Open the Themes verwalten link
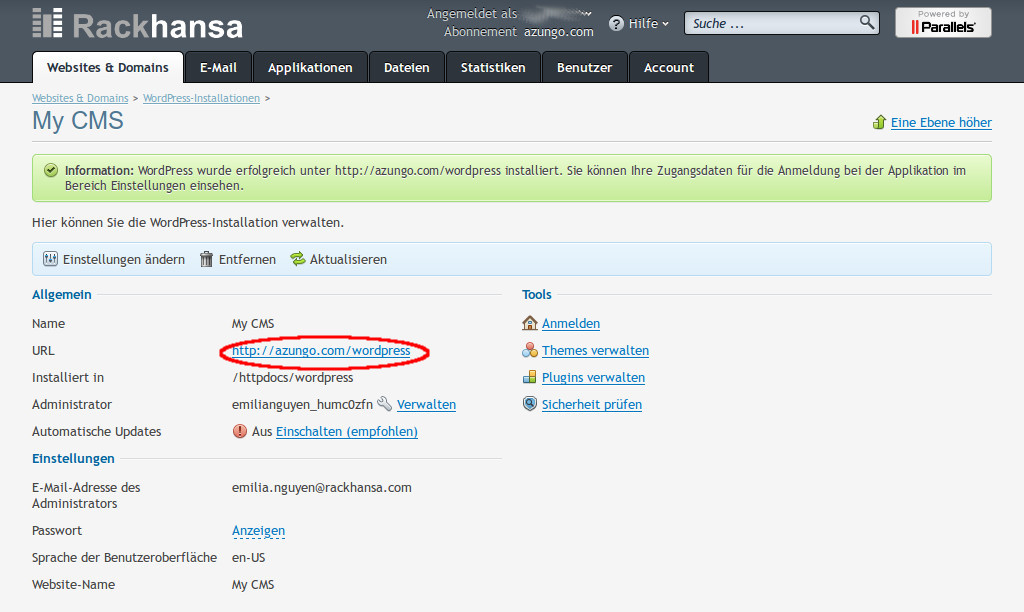 tap(596, 350)
